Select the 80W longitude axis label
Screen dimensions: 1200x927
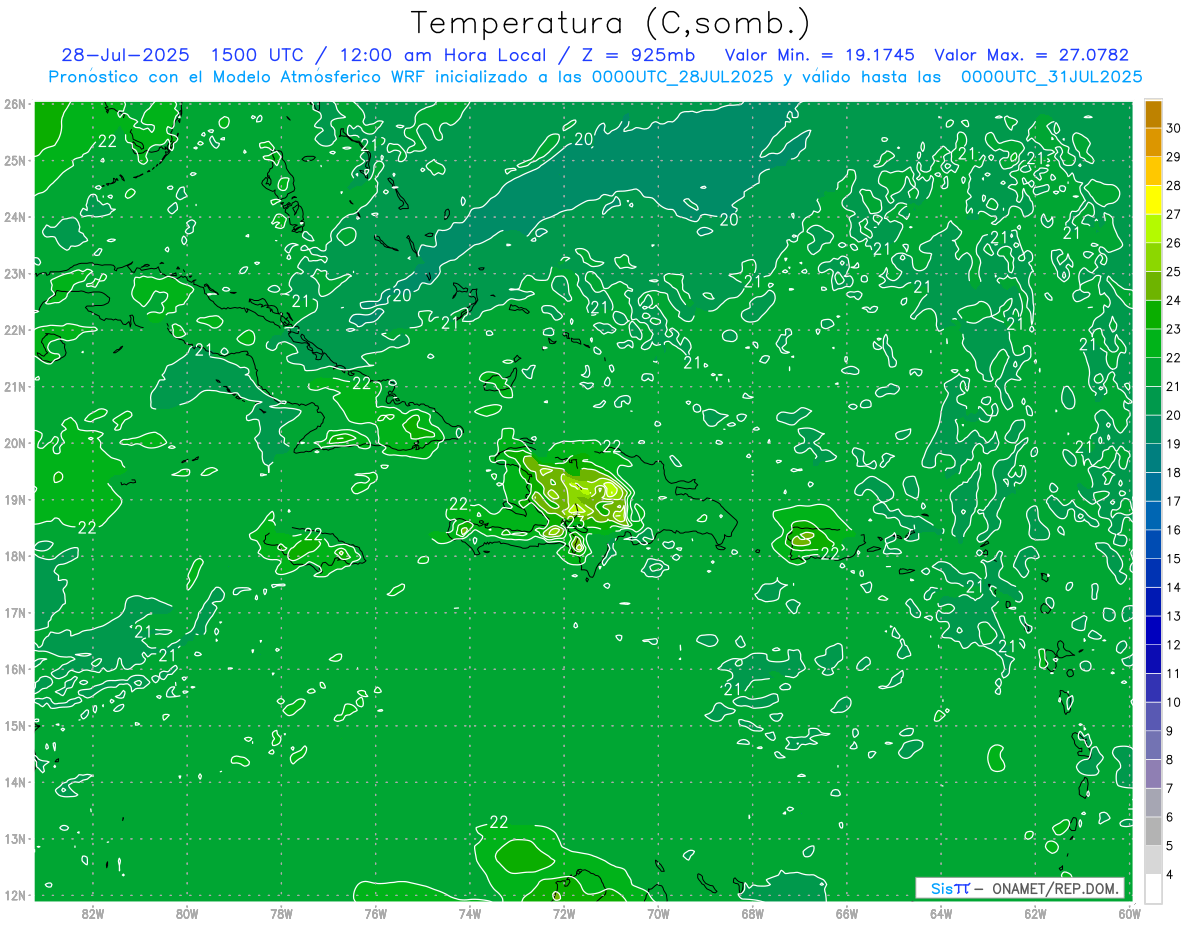coord(187,912)
